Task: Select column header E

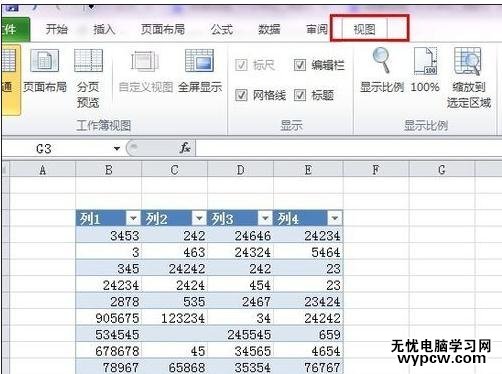Action: point(308,170)
